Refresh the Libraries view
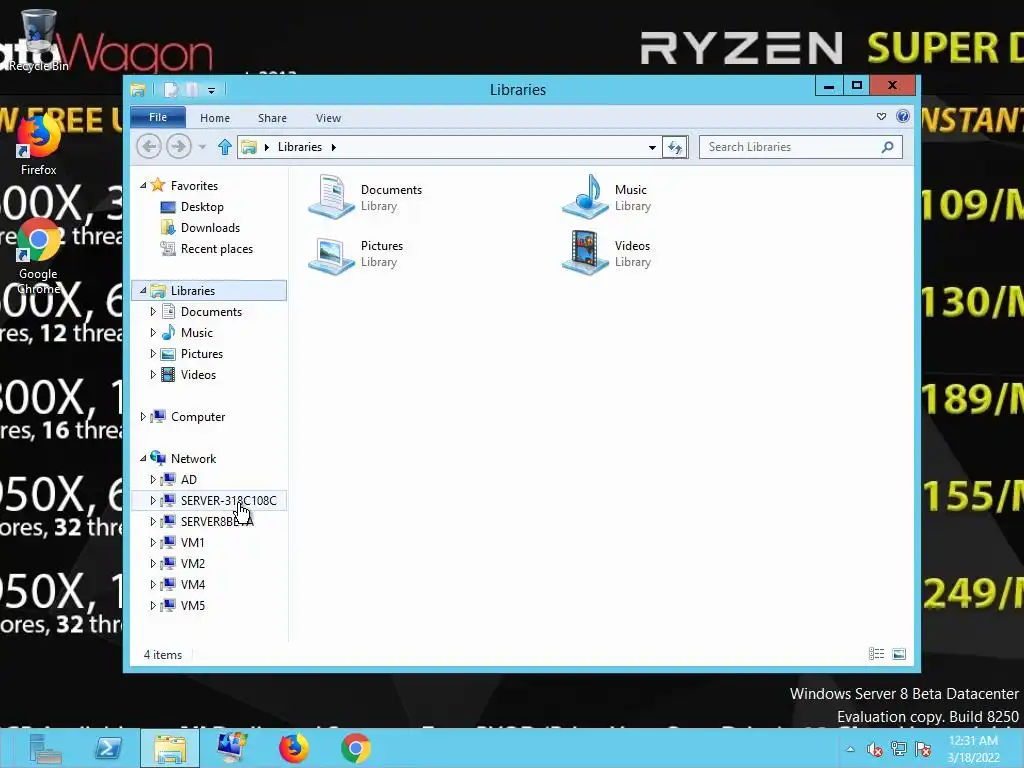This screenshot has height=768, width=1024. point(675,148)
